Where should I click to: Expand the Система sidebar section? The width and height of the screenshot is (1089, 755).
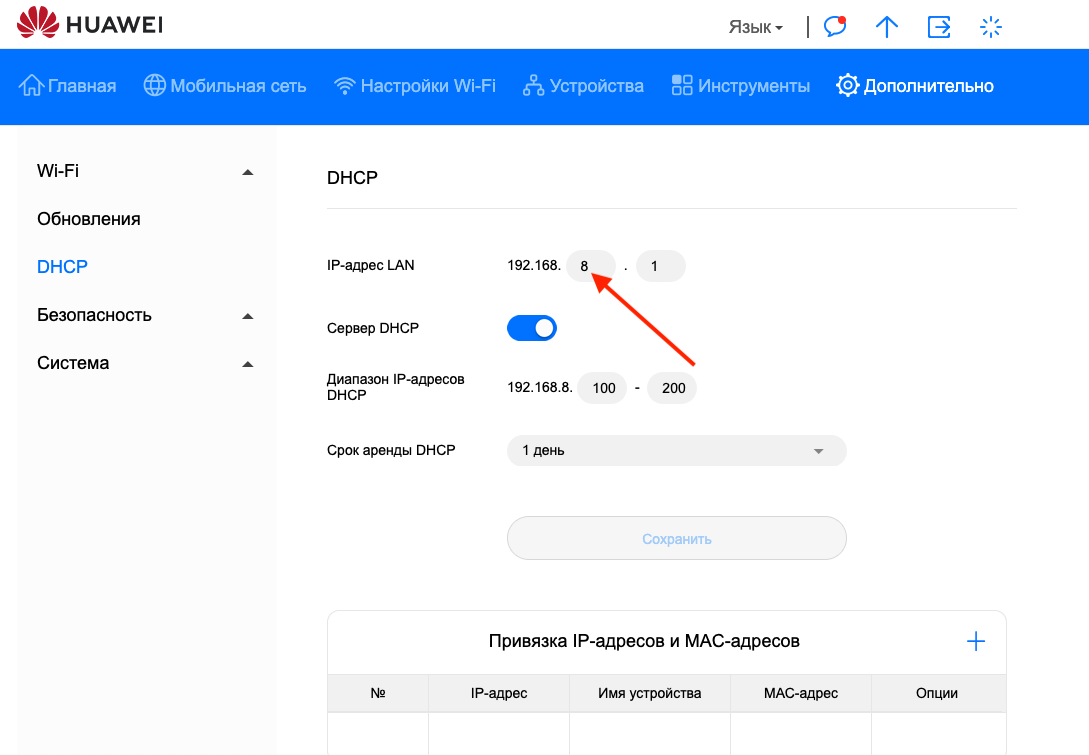point(145,363)
